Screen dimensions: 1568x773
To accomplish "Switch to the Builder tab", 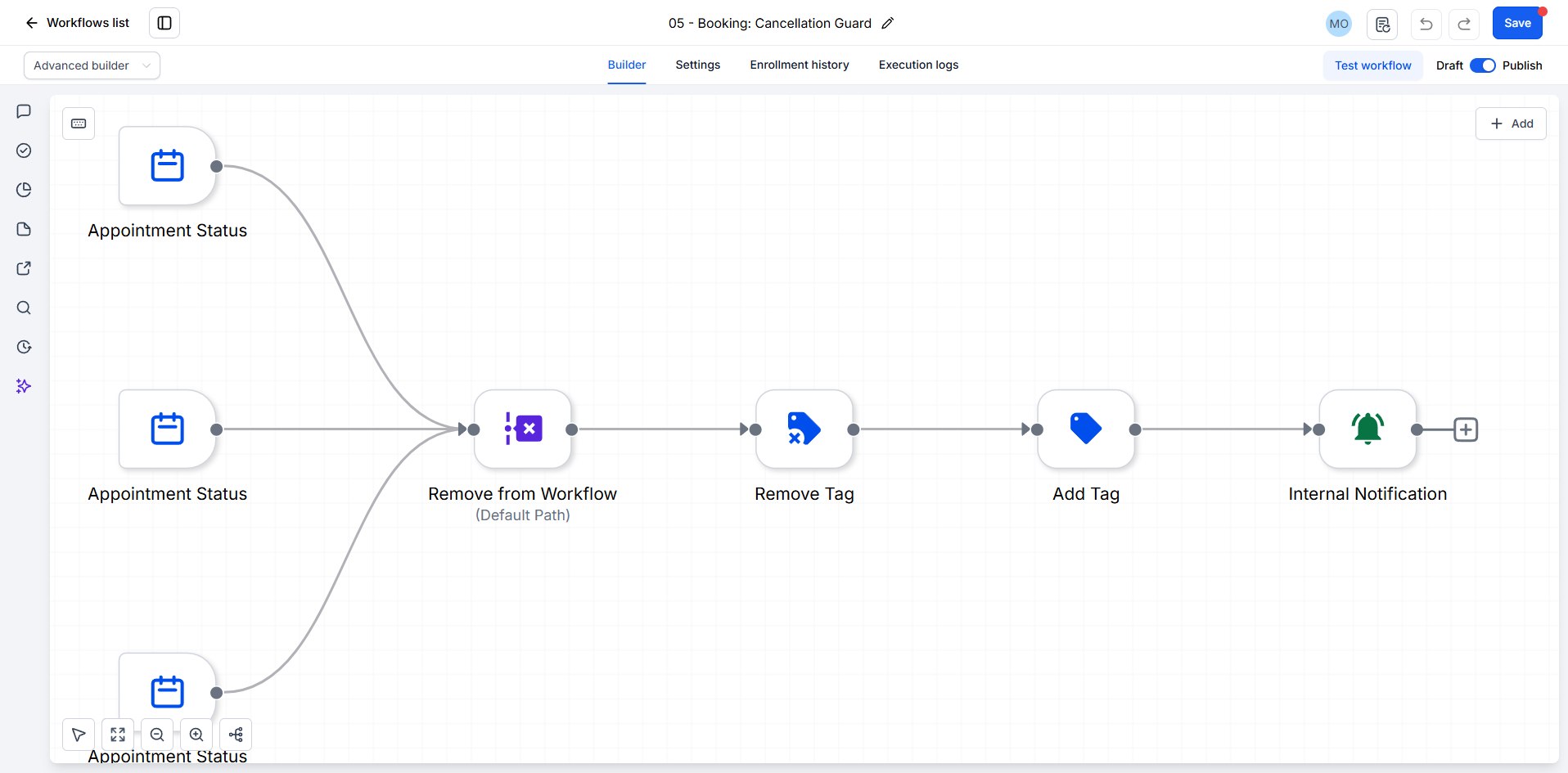I will click(627, 65).
